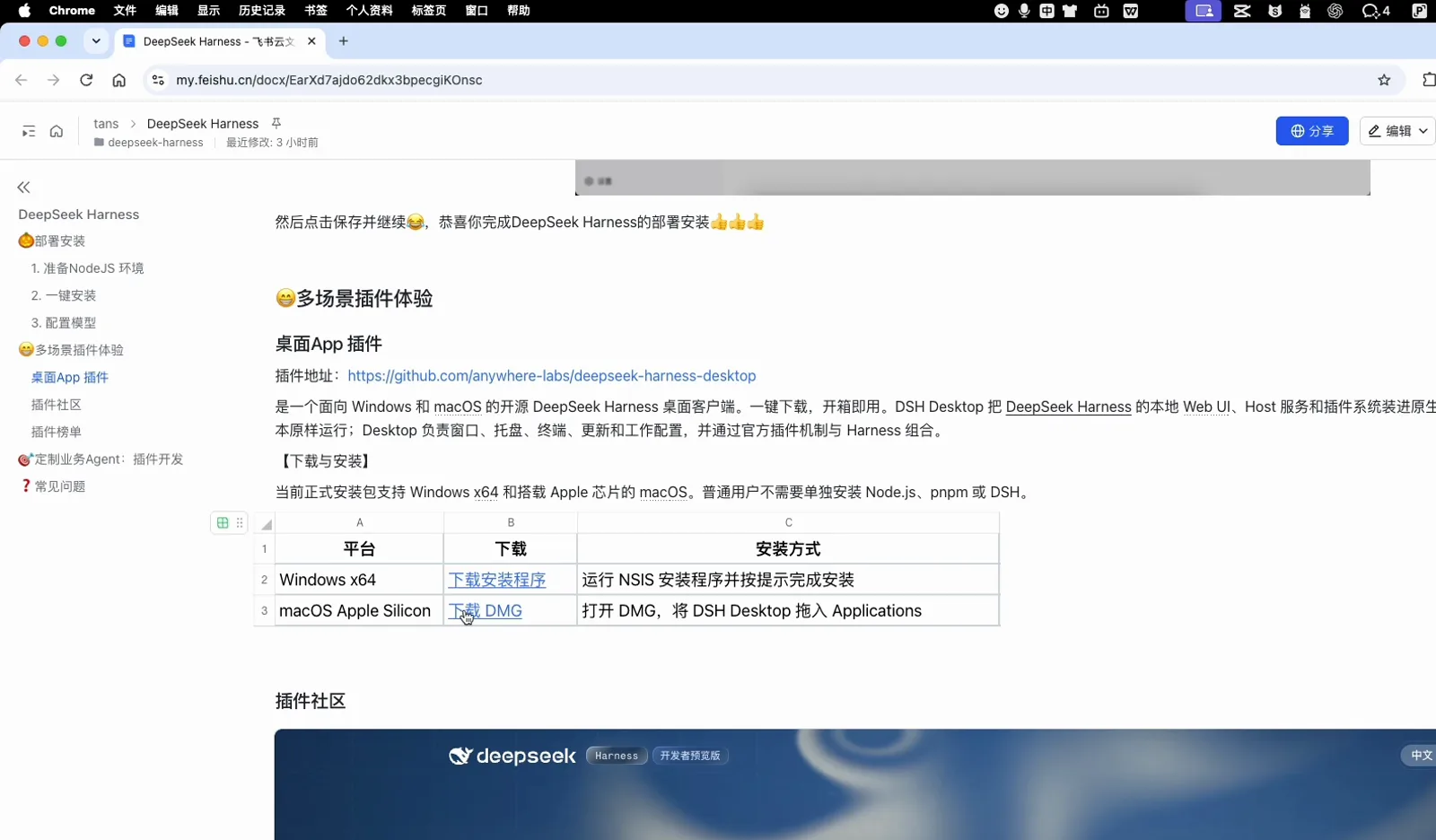This screenshot has width=1436, height=840.
Task: Open the tab search dropdown arrow
Action: pyautogui.click(x=96, y=41)
